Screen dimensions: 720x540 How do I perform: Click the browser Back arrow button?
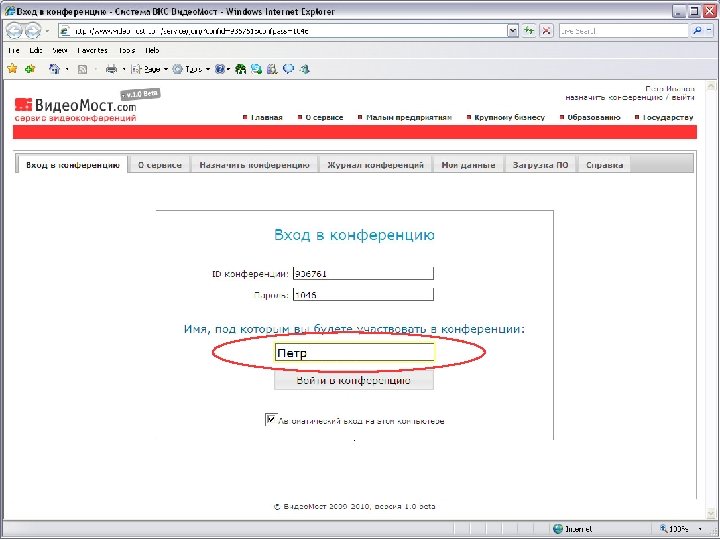14,31
